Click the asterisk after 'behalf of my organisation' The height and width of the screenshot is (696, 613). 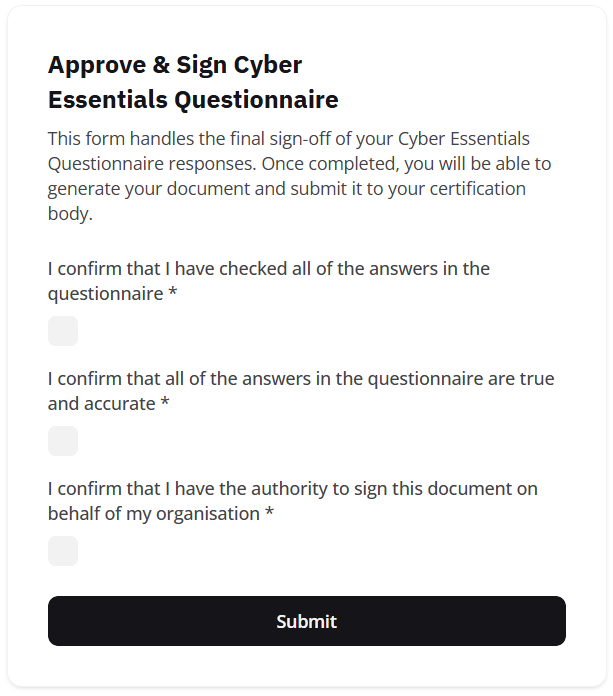pyautogui.click(x=269, y=515)
